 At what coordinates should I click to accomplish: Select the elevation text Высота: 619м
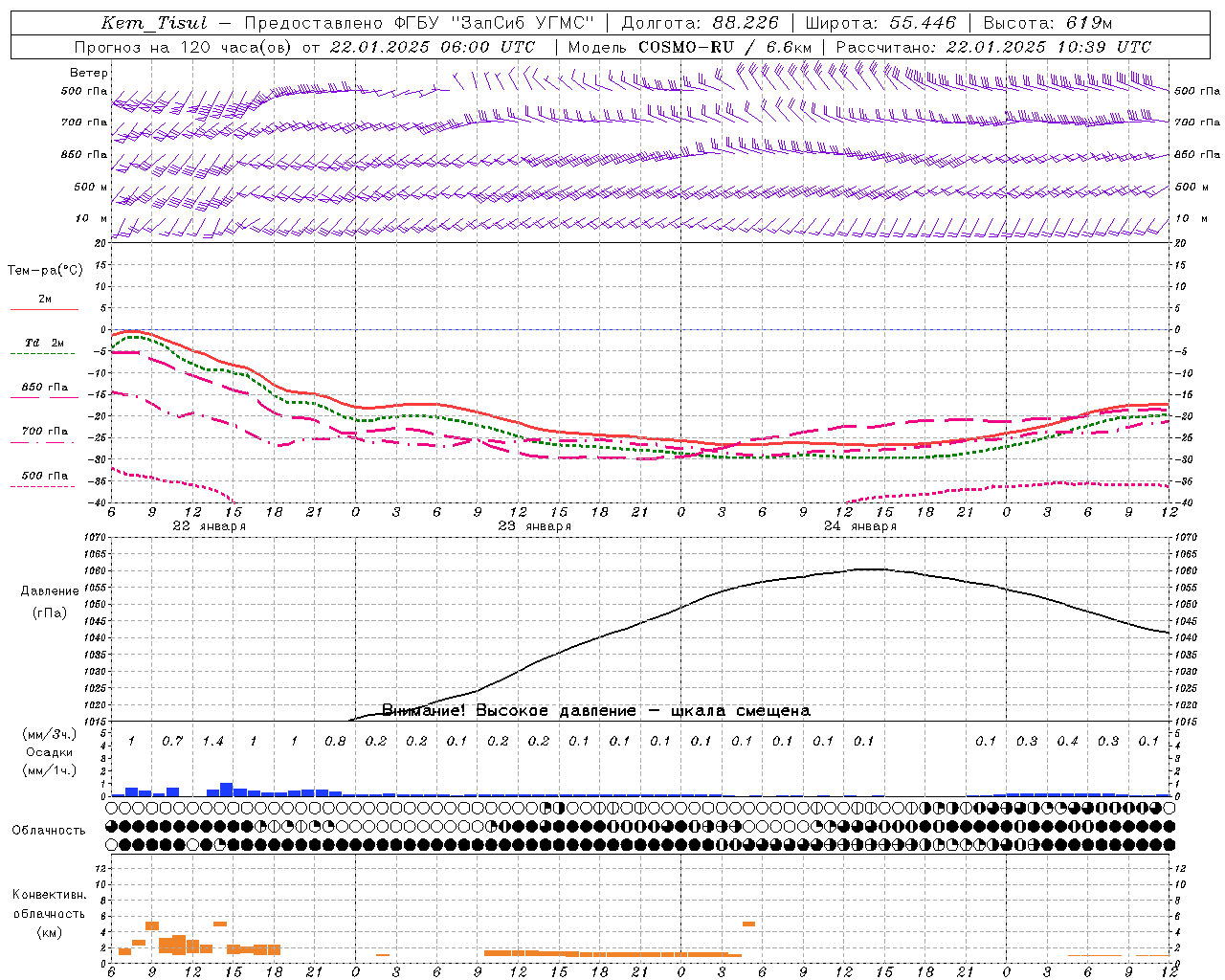click(x=1048, y=23)
